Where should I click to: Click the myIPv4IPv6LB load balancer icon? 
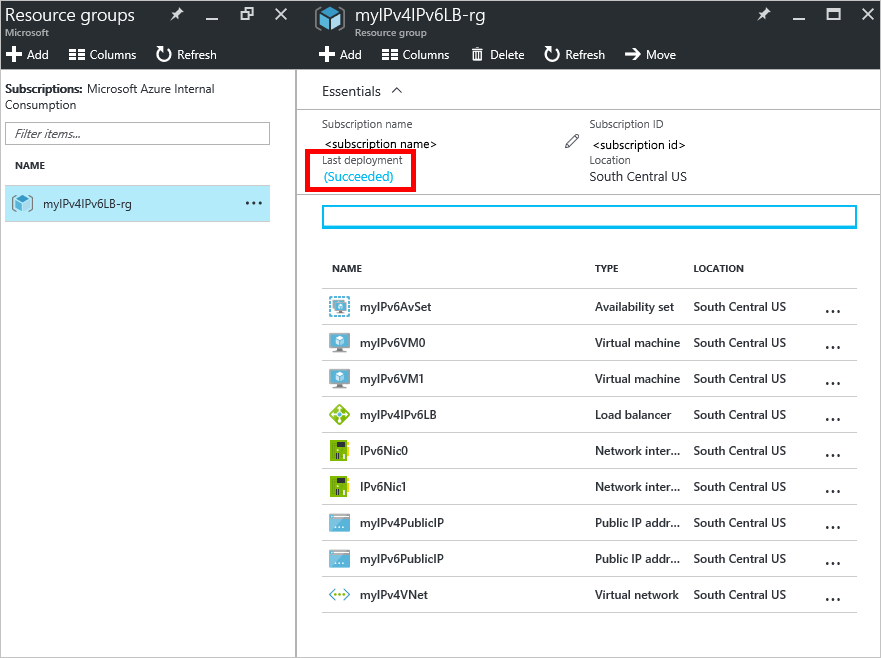[x=339, y=415]
